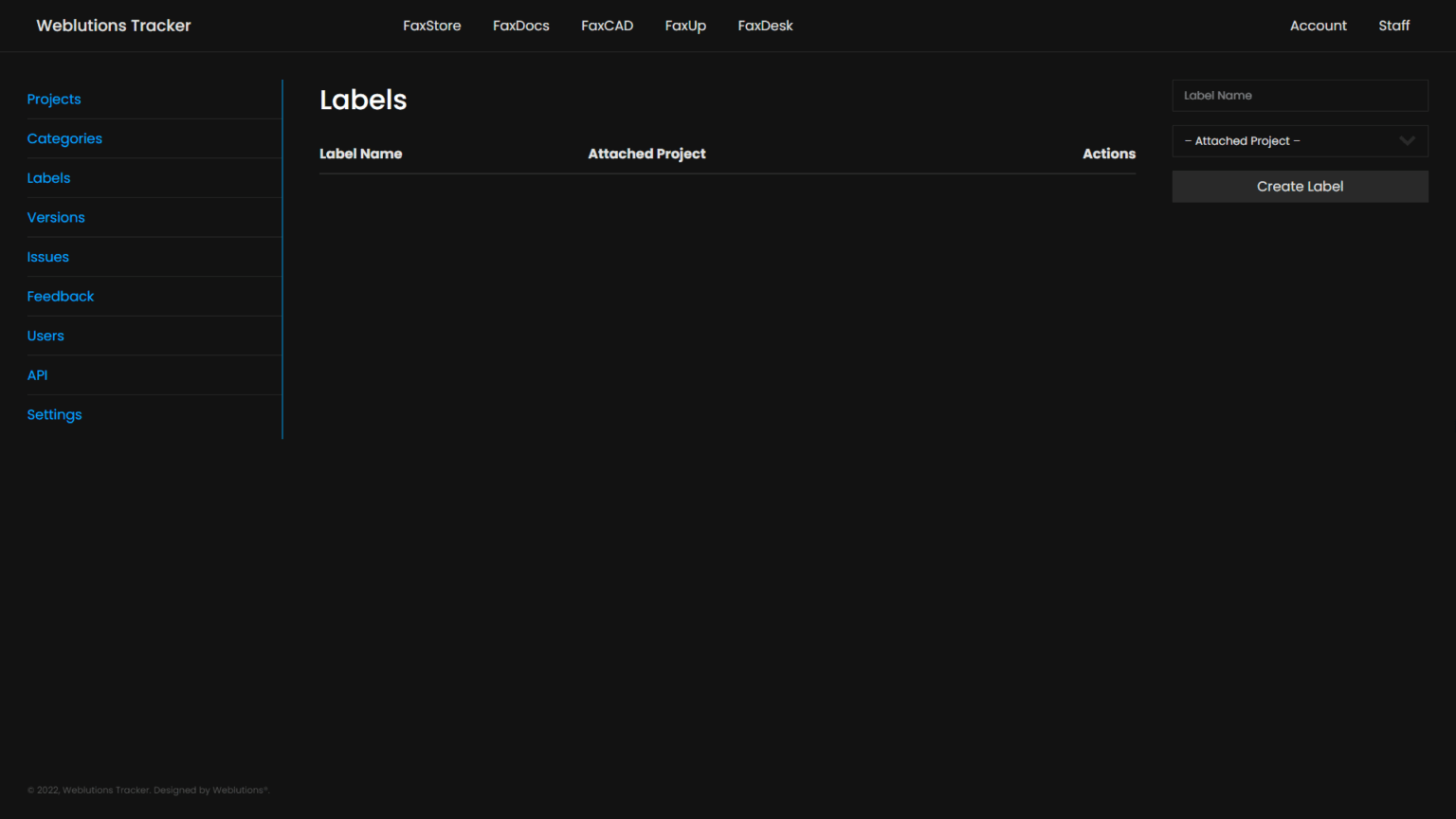Image resolution: width=1456 pixels, height=819 pixels.
Task: Open the API sidebar link
Action: [x=37, y=375]
